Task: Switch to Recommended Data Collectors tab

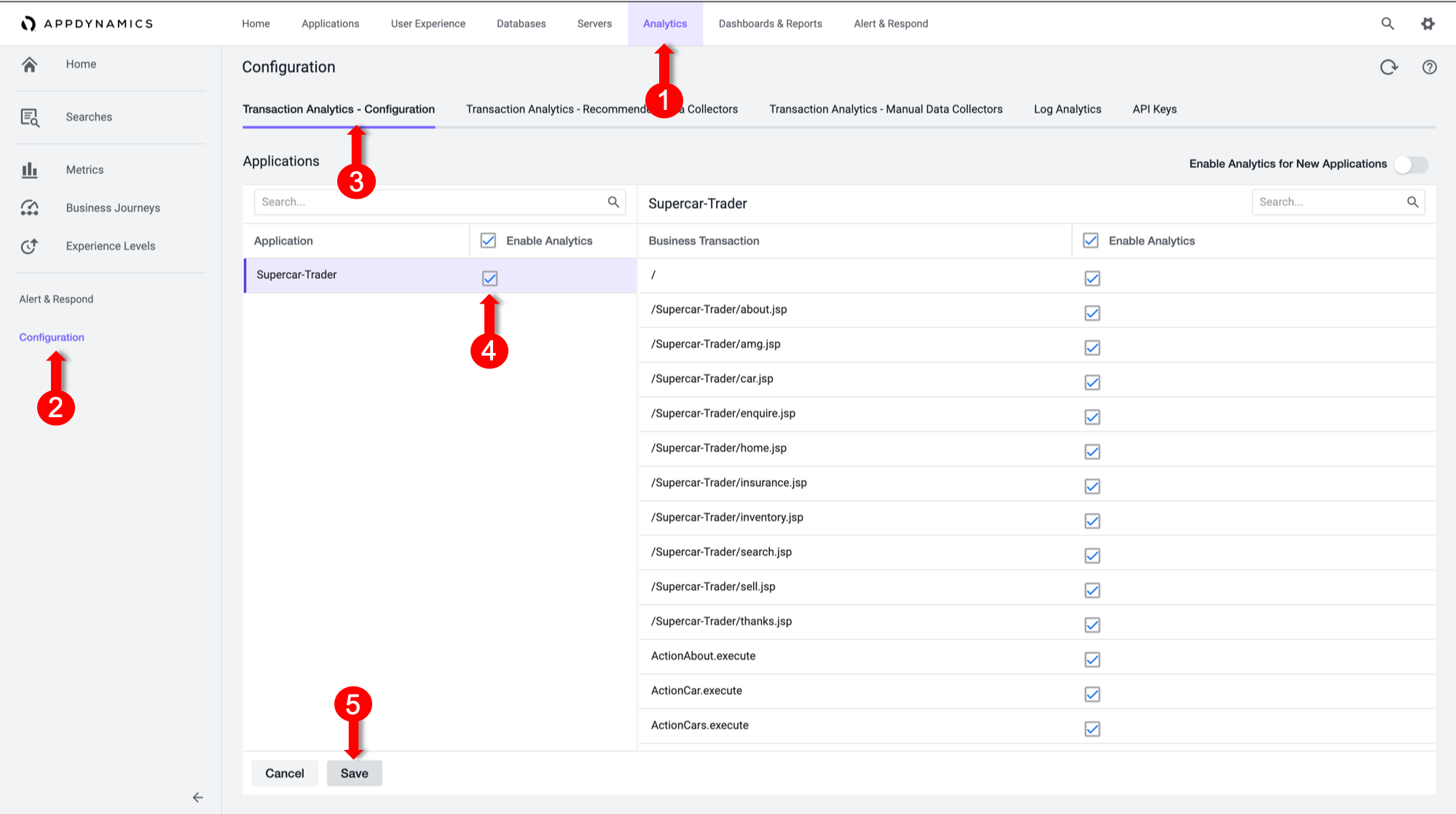Action: 602,109
